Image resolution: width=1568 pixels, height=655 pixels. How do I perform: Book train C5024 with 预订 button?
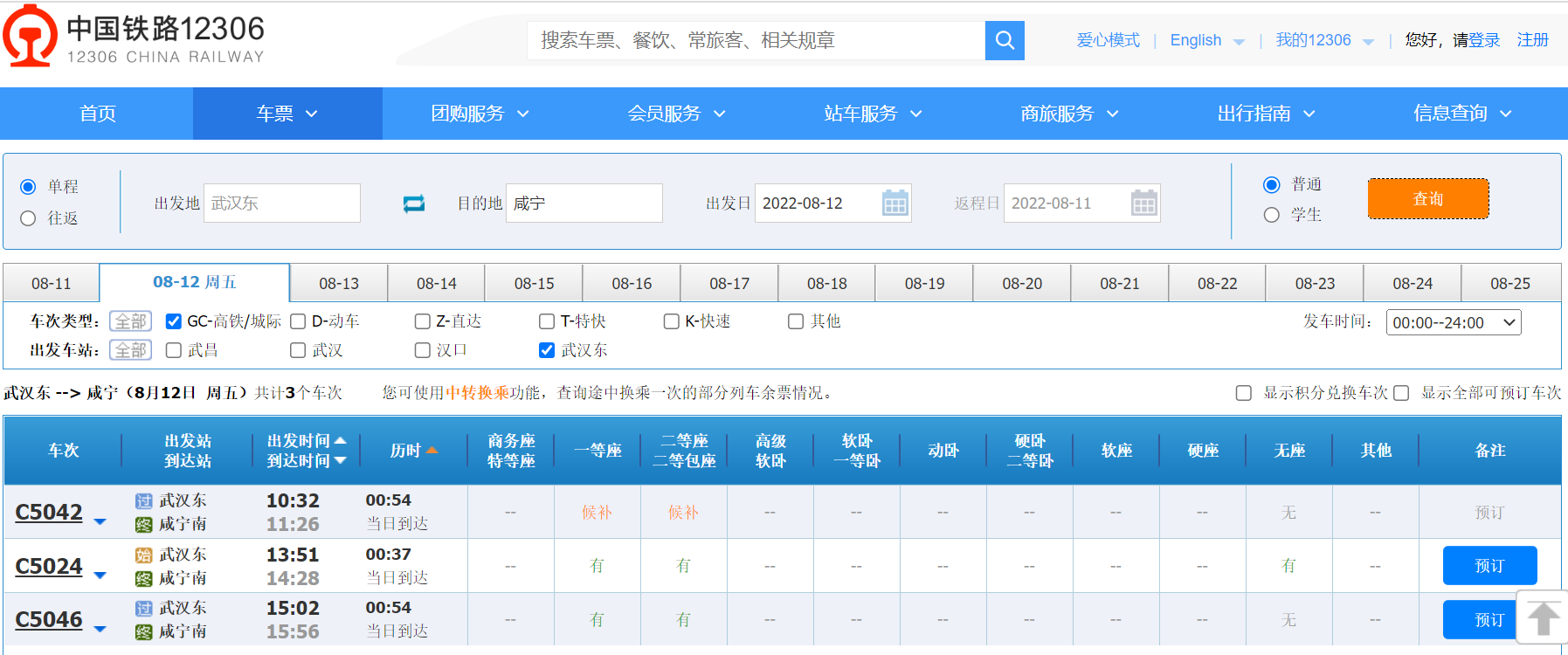click(1489, 566)
